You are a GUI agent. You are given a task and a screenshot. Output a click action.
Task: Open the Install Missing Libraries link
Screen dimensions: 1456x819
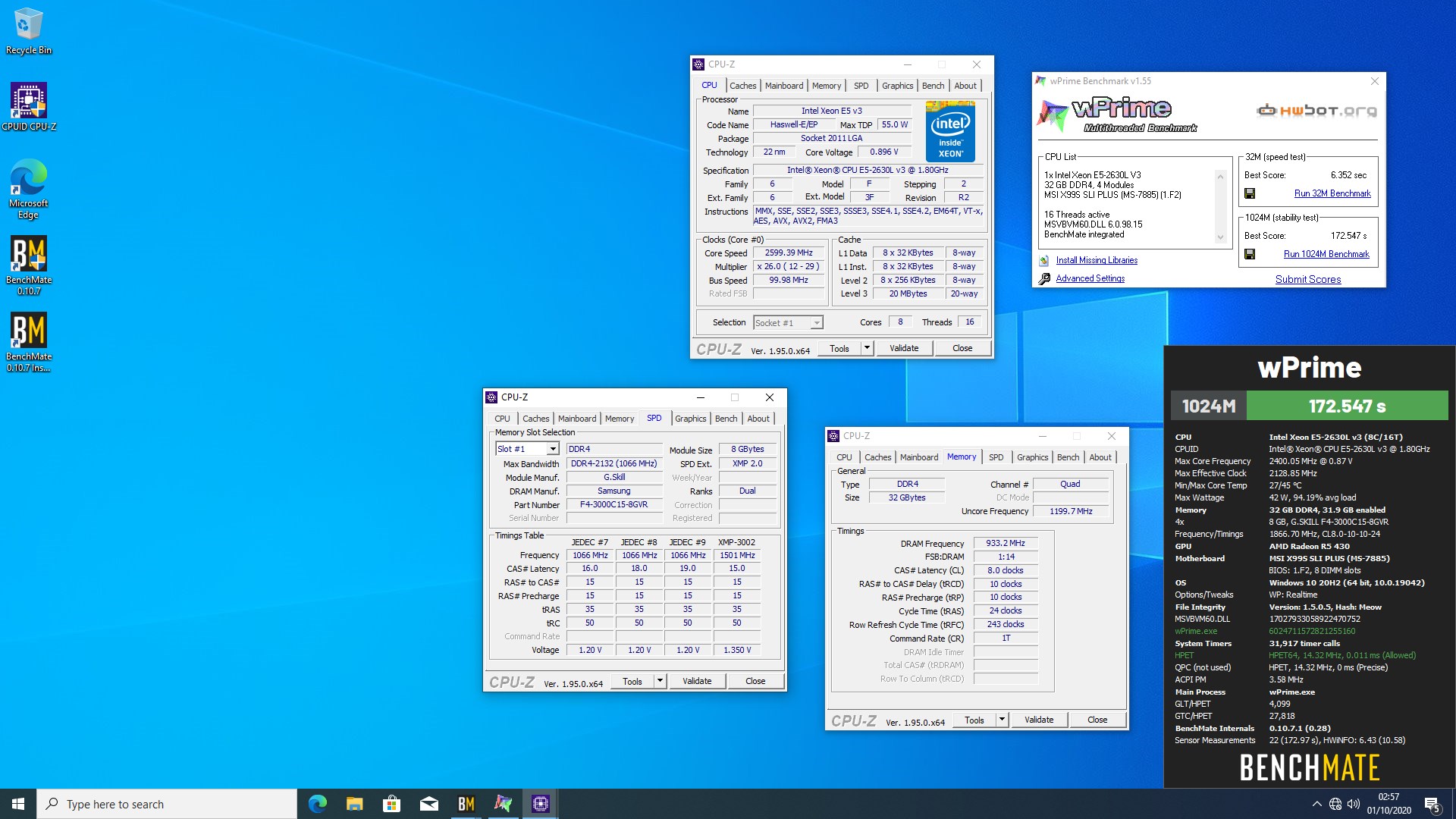tap(1097, 260)
